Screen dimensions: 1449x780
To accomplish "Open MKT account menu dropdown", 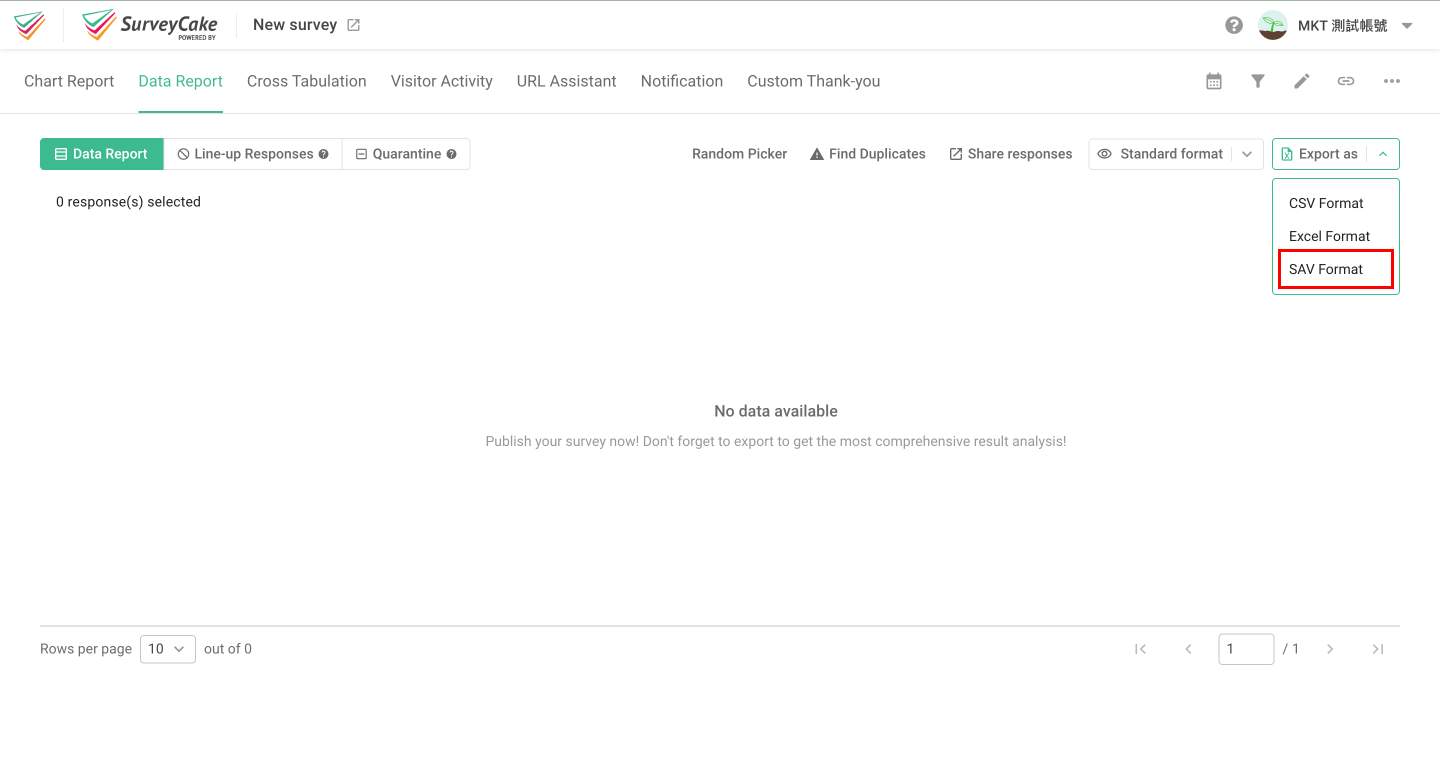I will coord(1407,26).
